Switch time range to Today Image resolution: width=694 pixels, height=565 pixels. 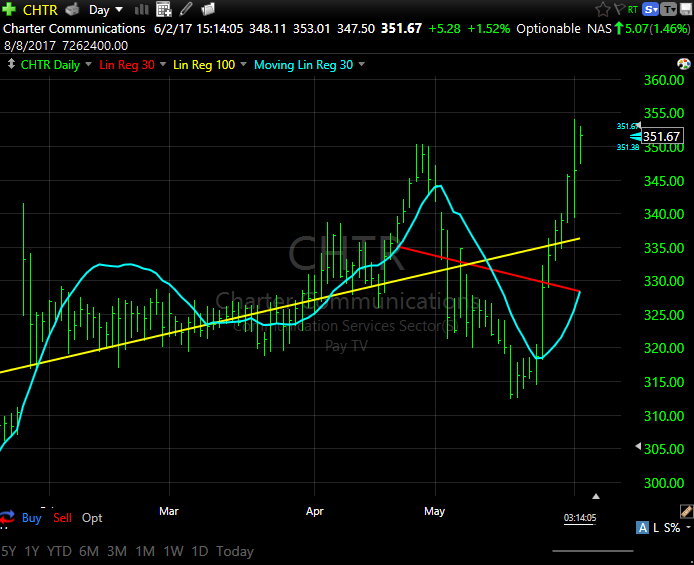[x=235, y=551]
